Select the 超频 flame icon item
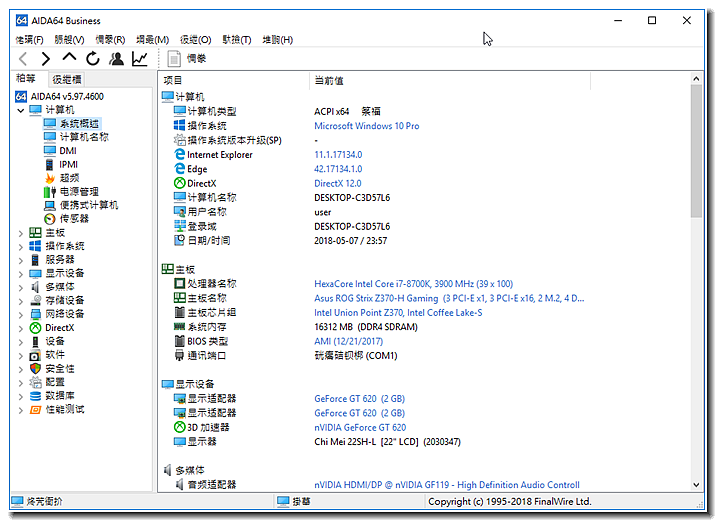The height and width of the screenshot is (525, 720). click(x=62, y=178)
